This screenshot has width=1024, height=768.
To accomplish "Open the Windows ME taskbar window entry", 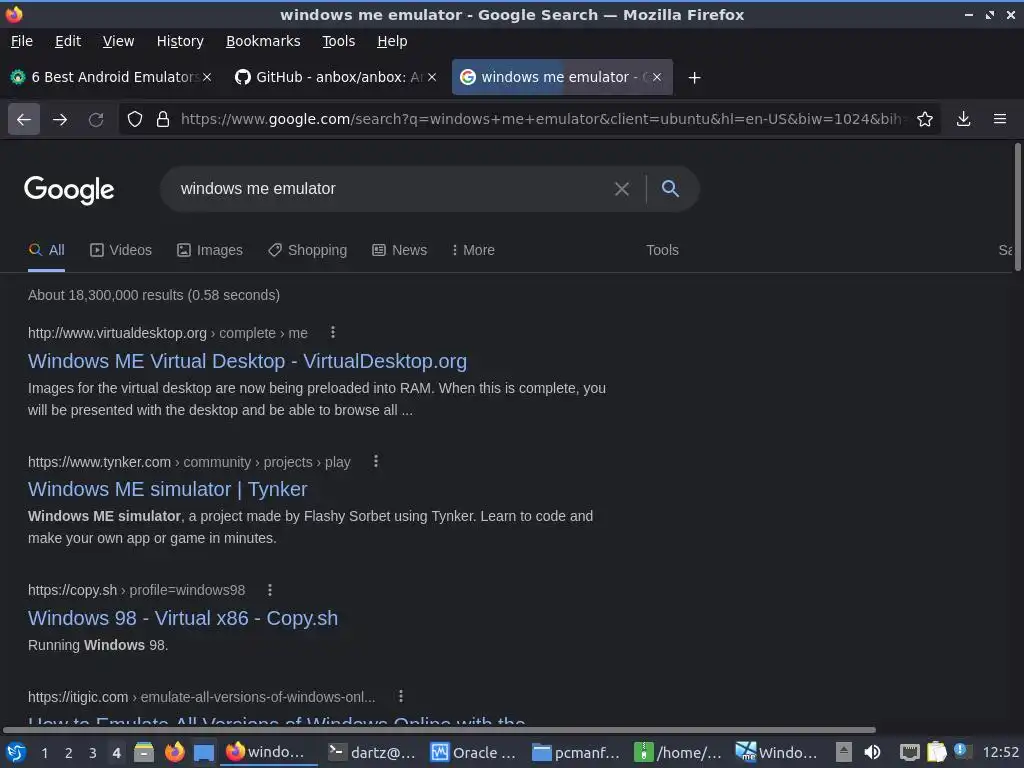I will [x=777, y=752].
